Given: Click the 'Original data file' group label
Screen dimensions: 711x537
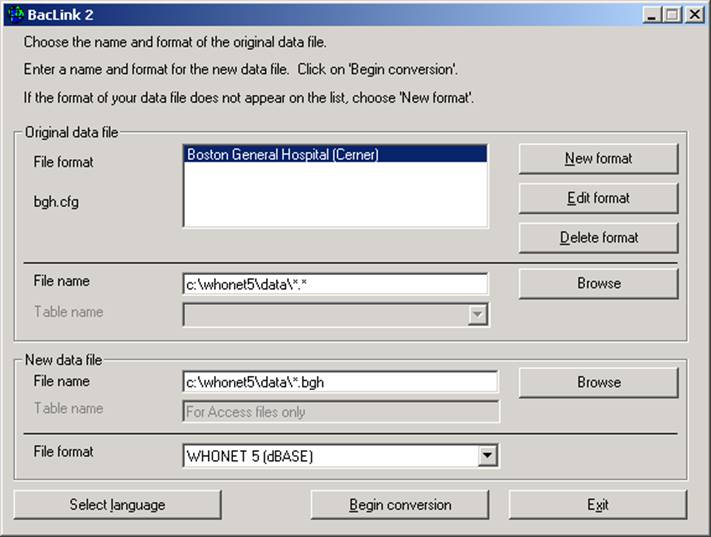Looking at the screenshot, I should coord(72,132).
